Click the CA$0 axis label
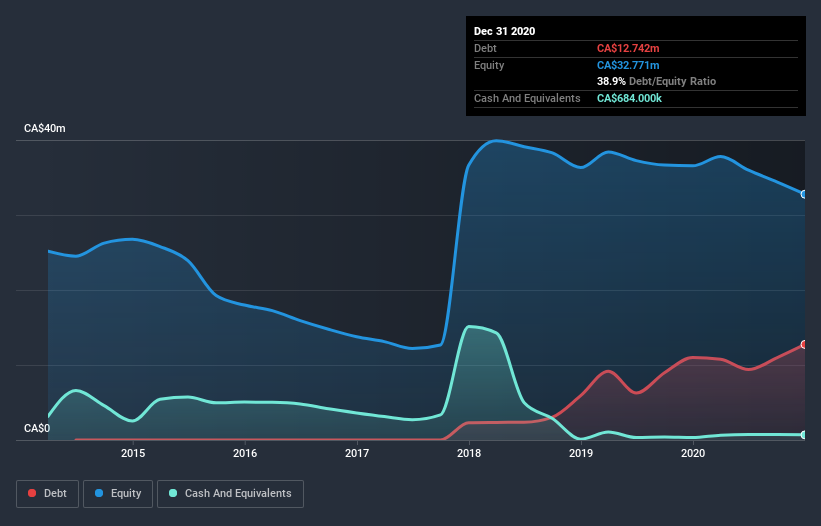 (x=37, y=428)
